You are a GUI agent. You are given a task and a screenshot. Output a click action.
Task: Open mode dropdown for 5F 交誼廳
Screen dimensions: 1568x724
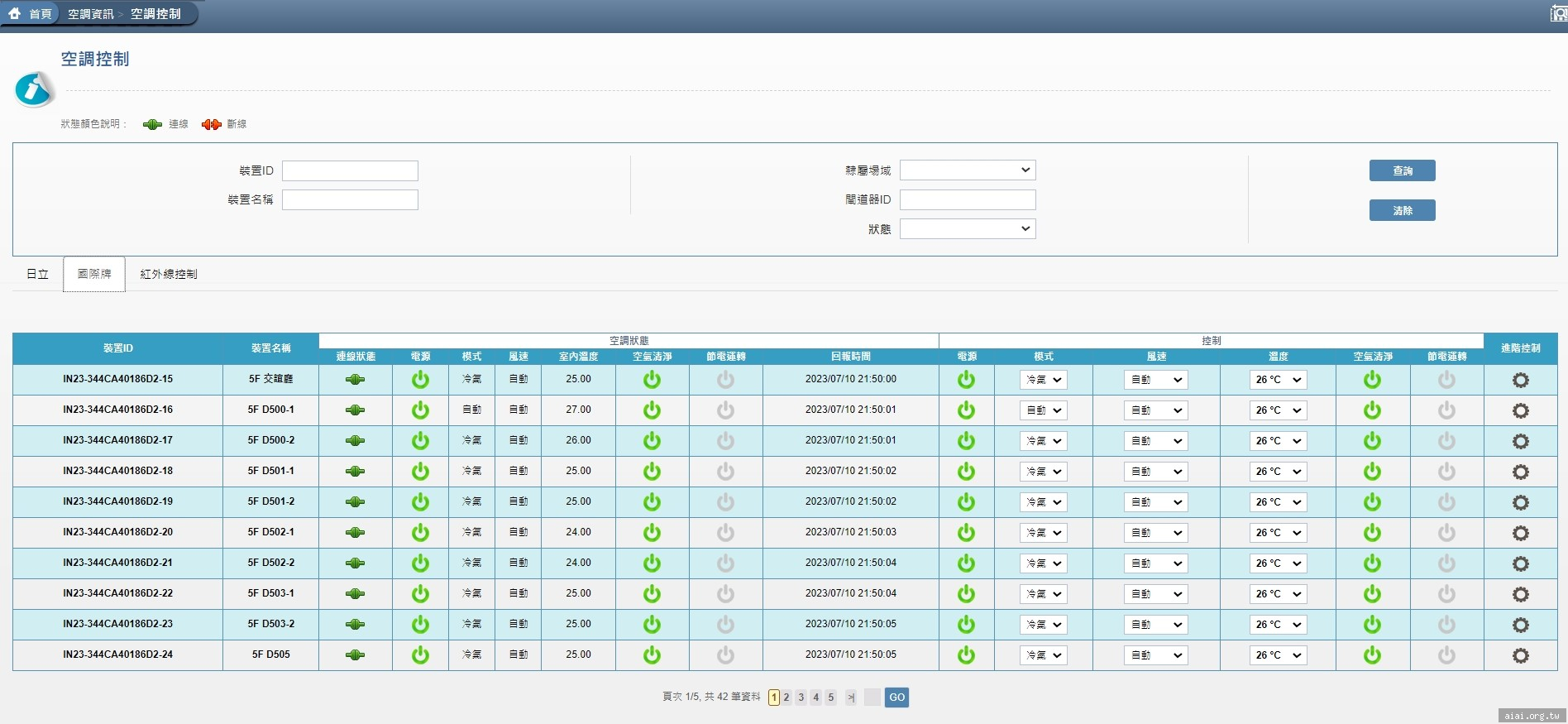coord(1044,380)
